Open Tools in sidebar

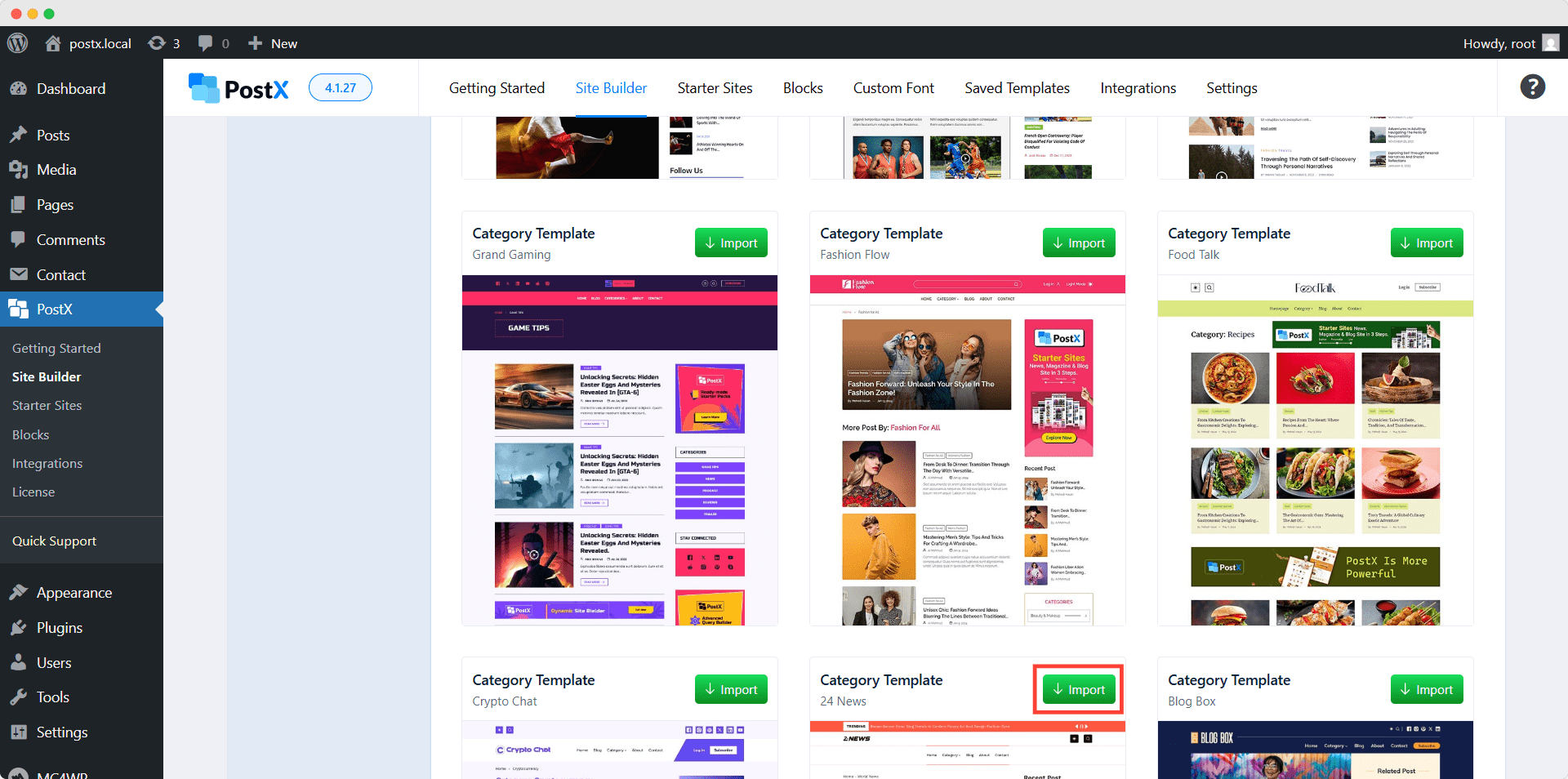pyautogui.click(x=82, y=697)
